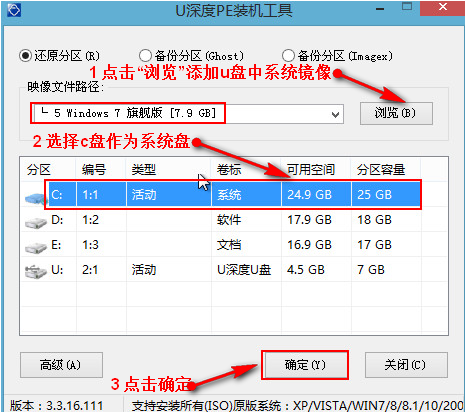
Task: Click the 关闭 (C) button
Action: [406, 365]
